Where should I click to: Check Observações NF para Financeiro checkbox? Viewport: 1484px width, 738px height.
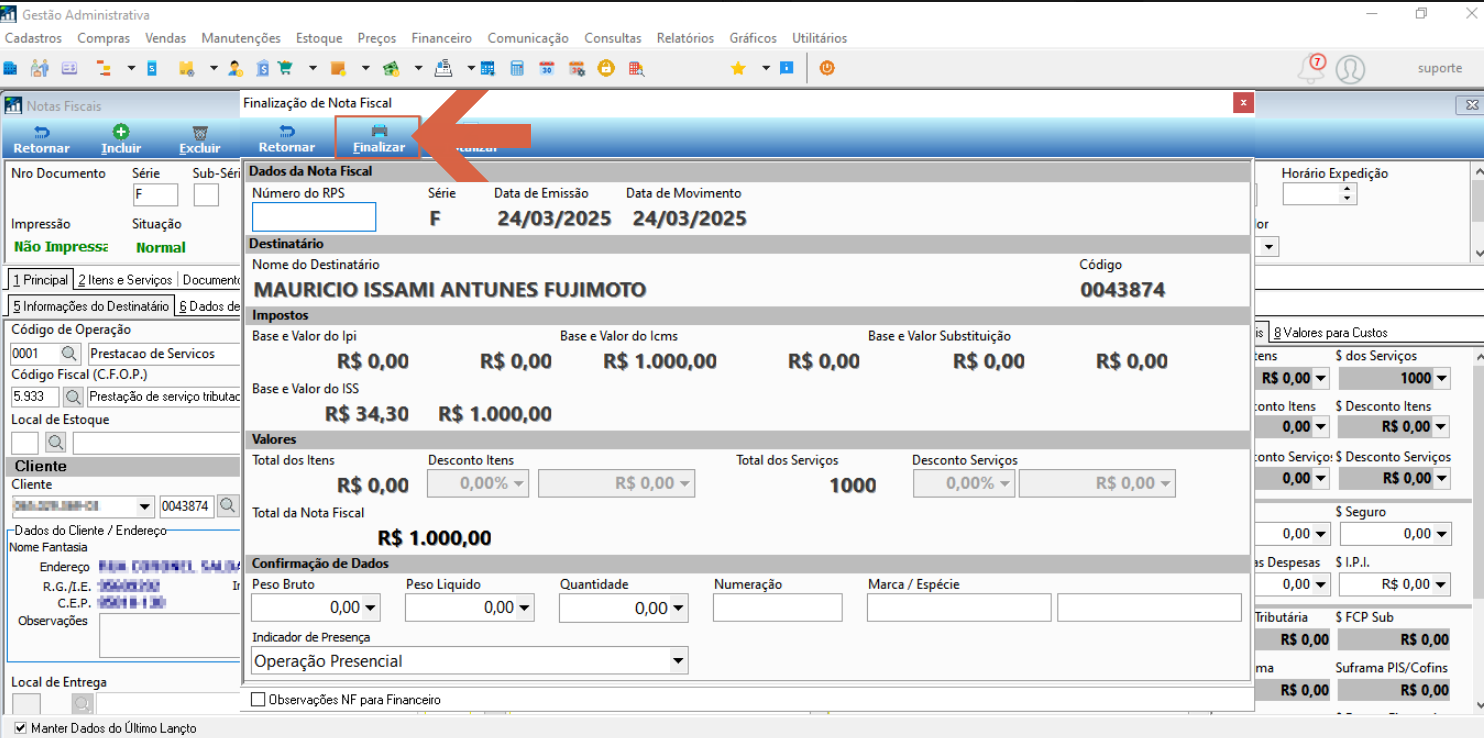[258, 700]
